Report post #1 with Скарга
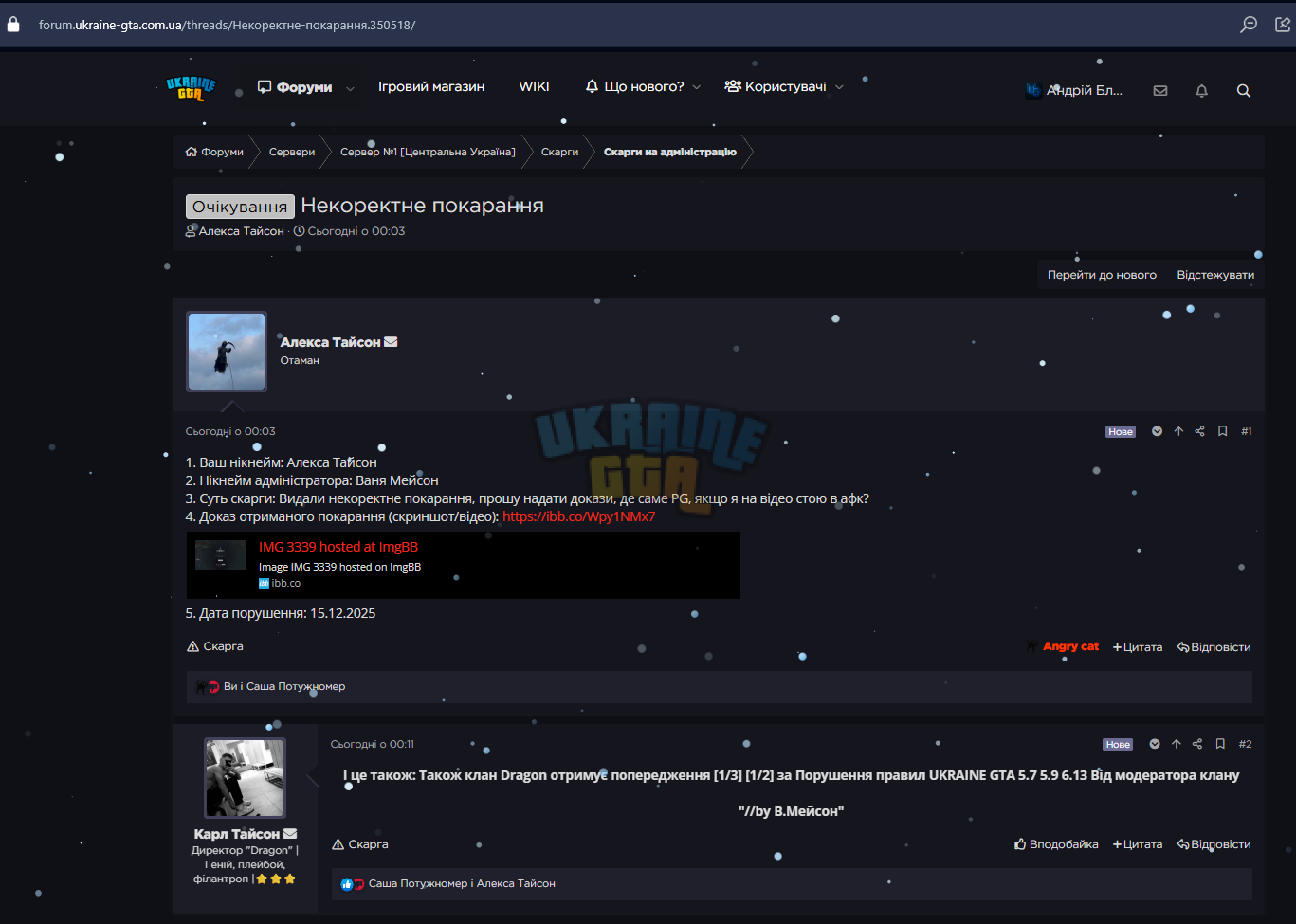 pos(215,646)
